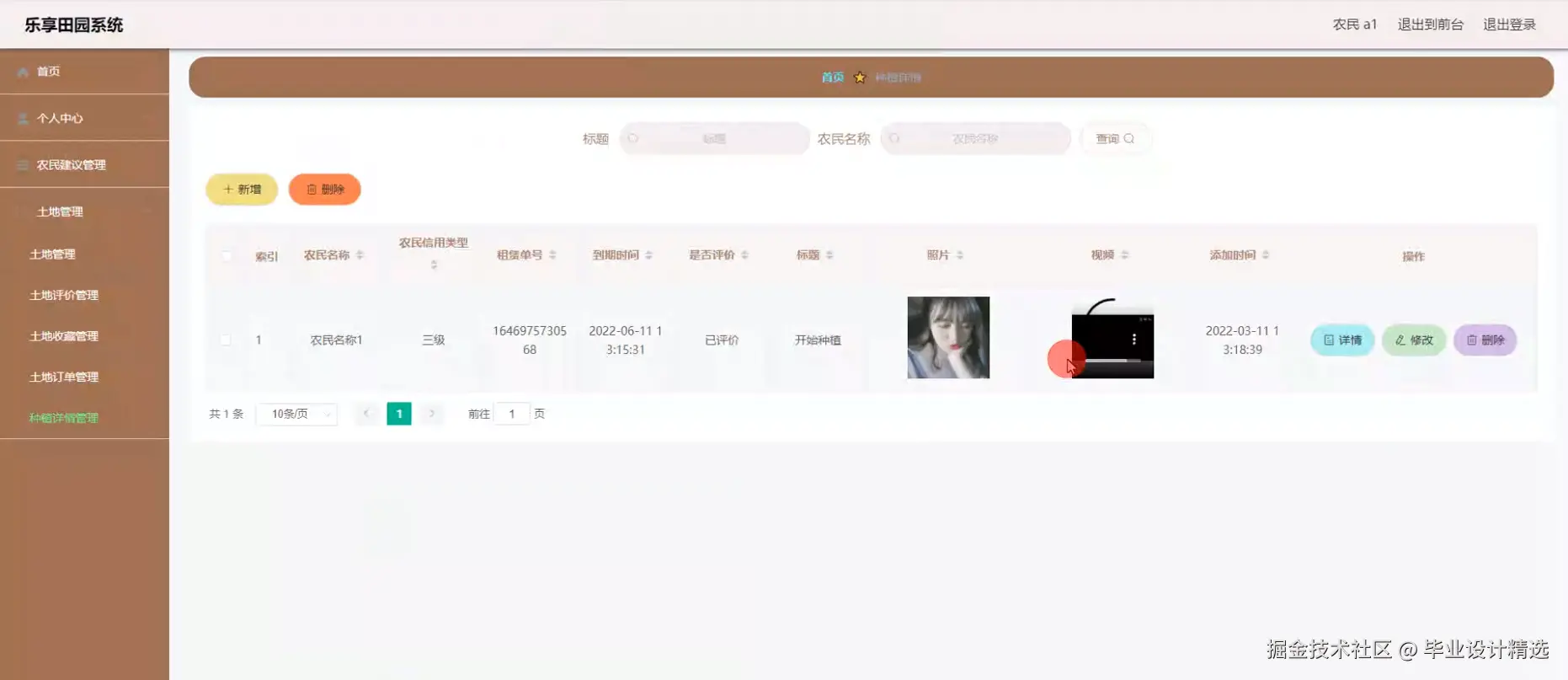The height and width of the screenshot is (680, 1568).
Task: Select the highlighted 种植详情管理 item
Action: tap(64, 418)
